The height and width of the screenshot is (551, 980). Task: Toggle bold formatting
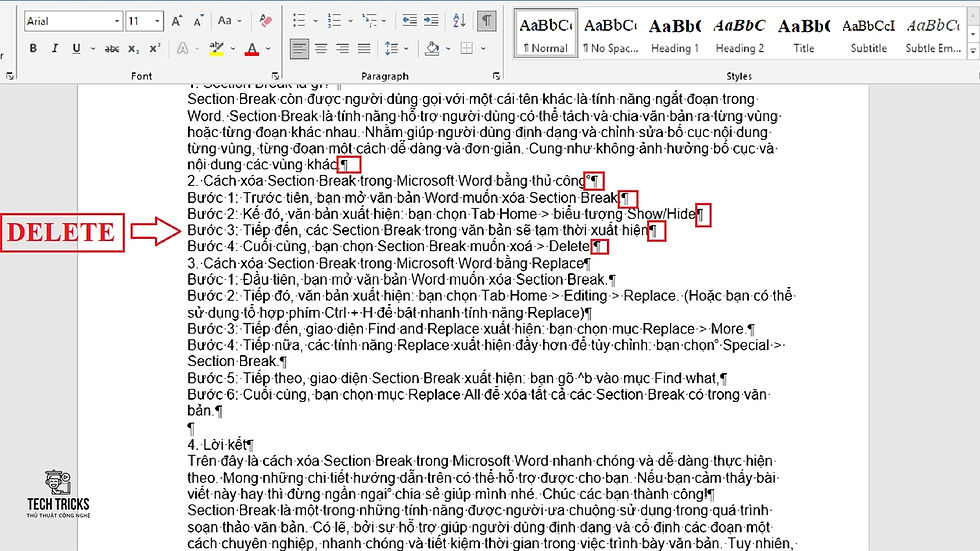click(33, 48)
